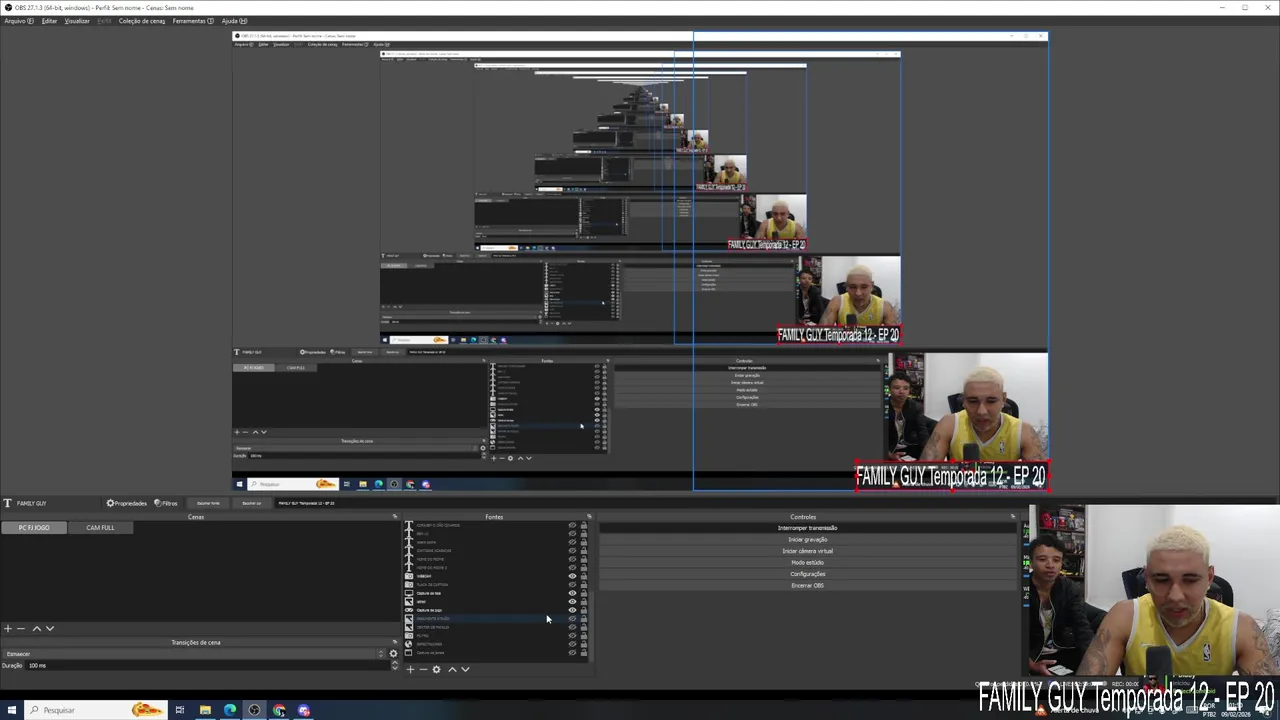Select the CAM FULL scene
The height and width of the screenshot is (720, 1280).
100,527
